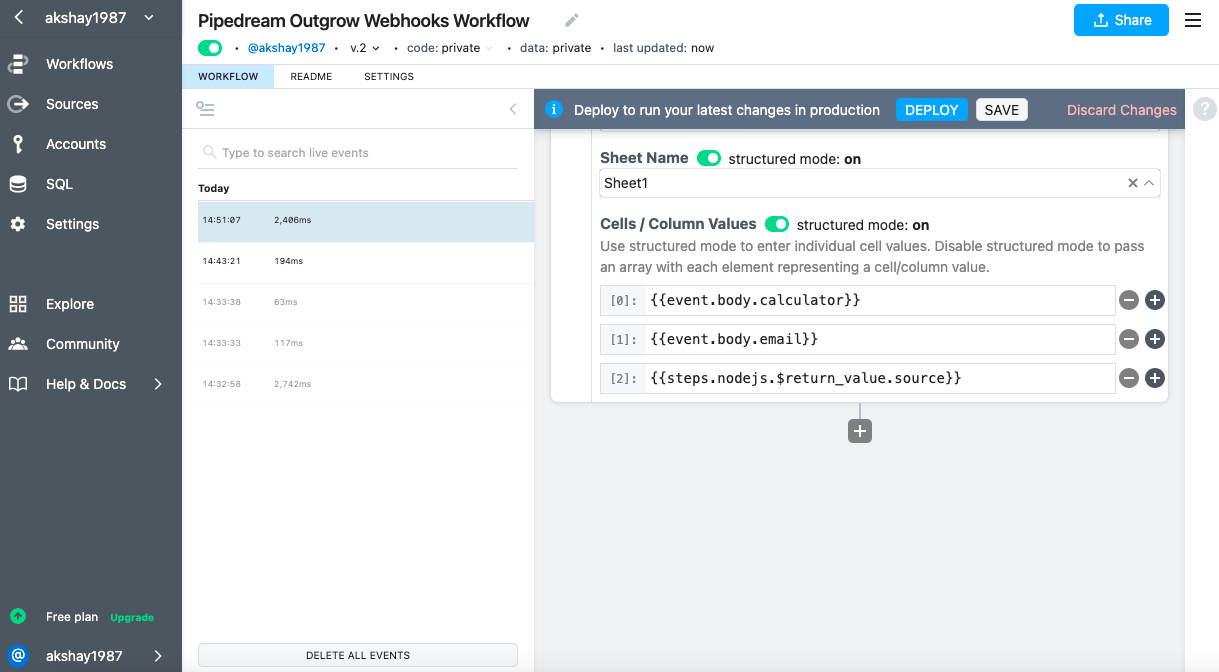
Task: Collapse the events panel with the chevron
Action: (513, 109)
